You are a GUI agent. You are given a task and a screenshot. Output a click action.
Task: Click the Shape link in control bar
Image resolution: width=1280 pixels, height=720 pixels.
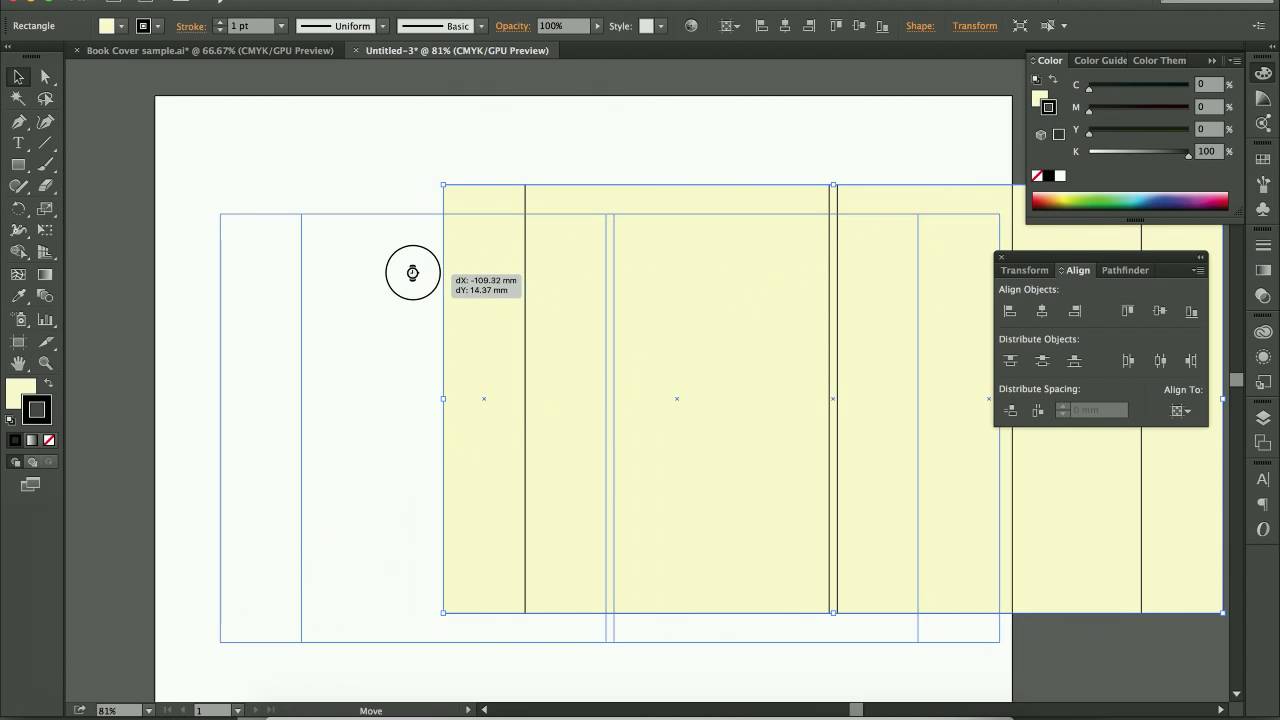920,26
